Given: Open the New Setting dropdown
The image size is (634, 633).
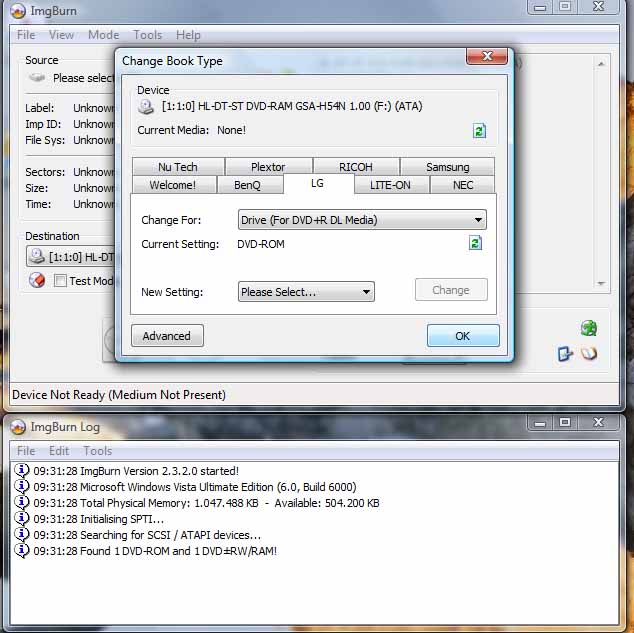Looking at the screenshot, I should point(306,291).
